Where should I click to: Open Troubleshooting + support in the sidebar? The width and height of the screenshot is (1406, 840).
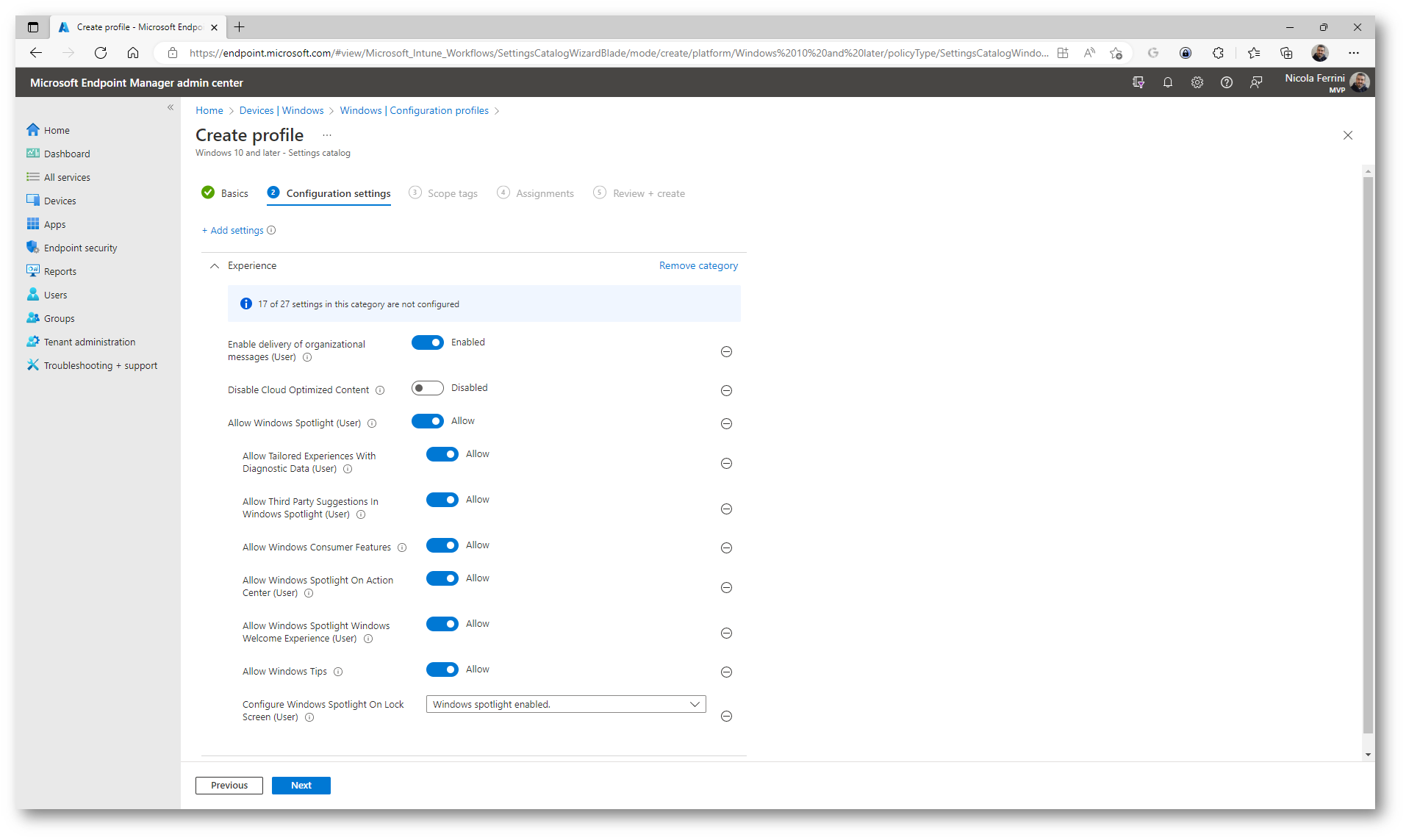tap(92, 365)
